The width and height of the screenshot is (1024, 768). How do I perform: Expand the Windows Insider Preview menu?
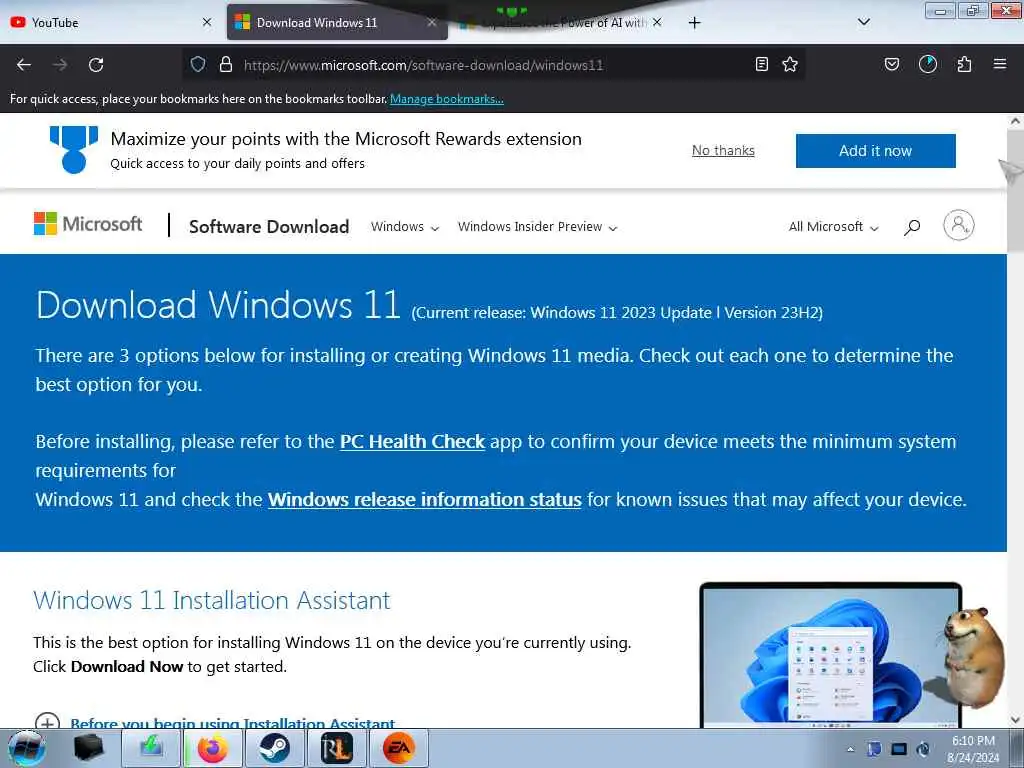[537, 227]
